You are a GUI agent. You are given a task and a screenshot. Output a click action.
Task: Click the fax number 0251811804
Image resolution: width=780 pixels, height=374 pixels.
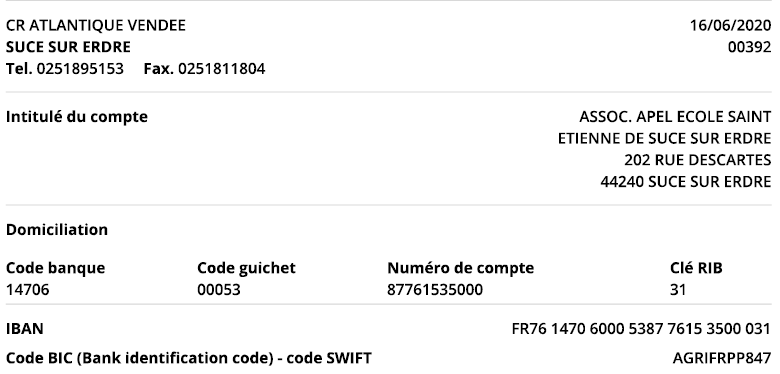(x=221, y=69)
